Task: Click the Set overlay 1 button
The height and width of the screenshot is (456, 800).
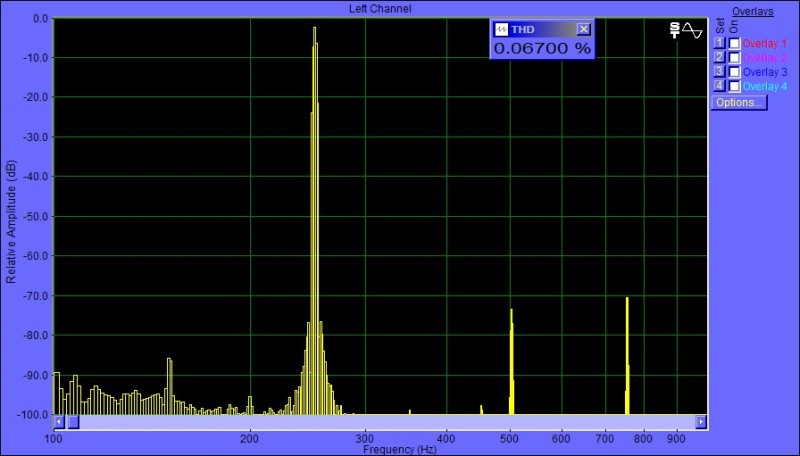Action: [x=719, y=43]
